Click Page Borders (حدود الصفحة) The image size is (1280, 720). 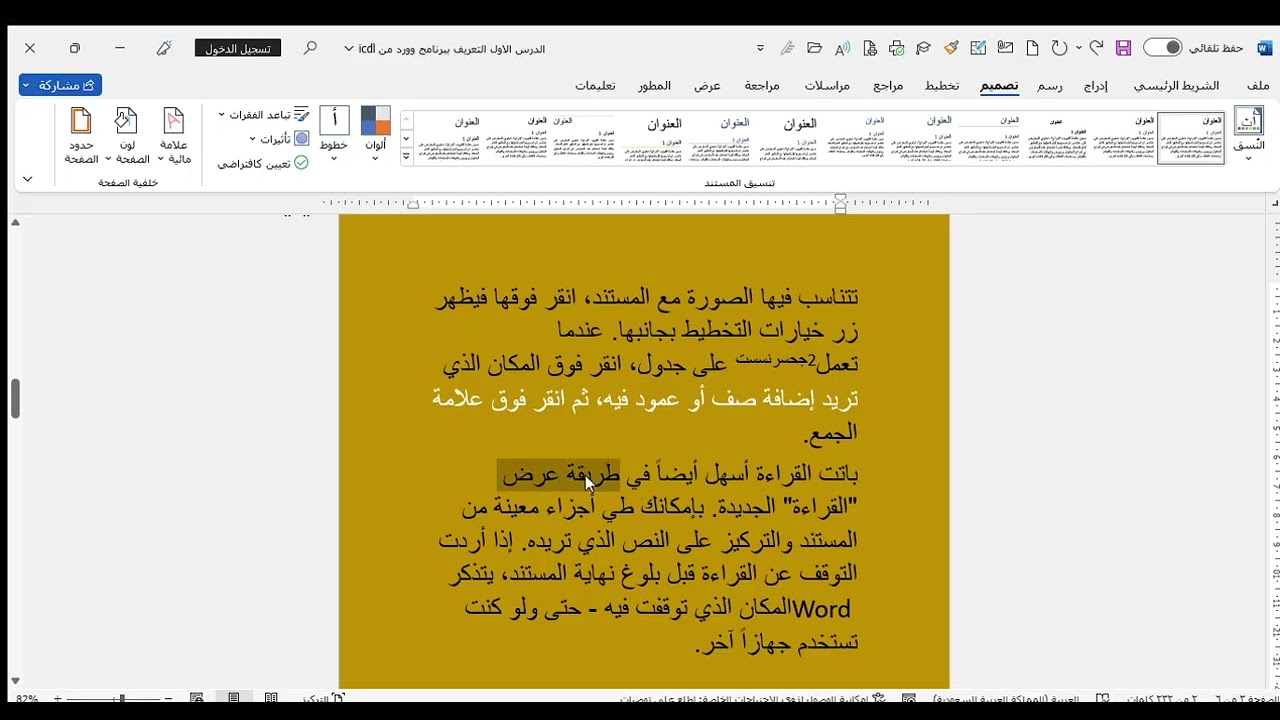(81, 136)
